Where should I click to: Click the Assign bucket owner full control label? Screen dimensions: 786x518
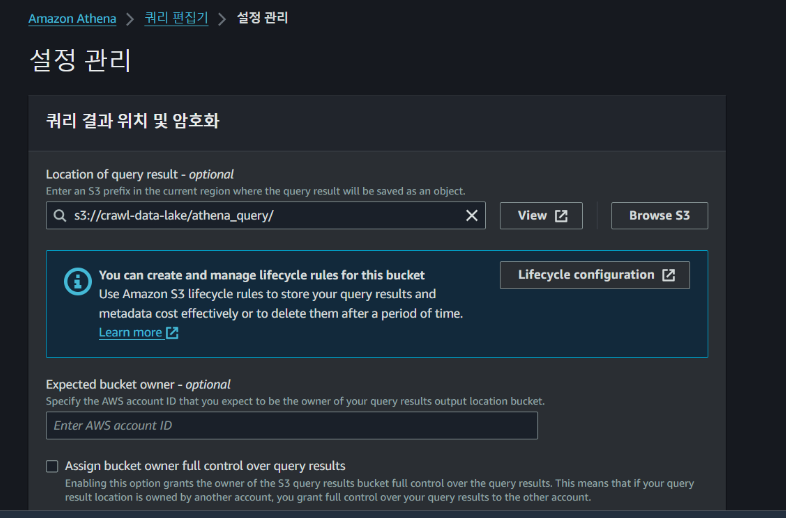click(205, 466)
